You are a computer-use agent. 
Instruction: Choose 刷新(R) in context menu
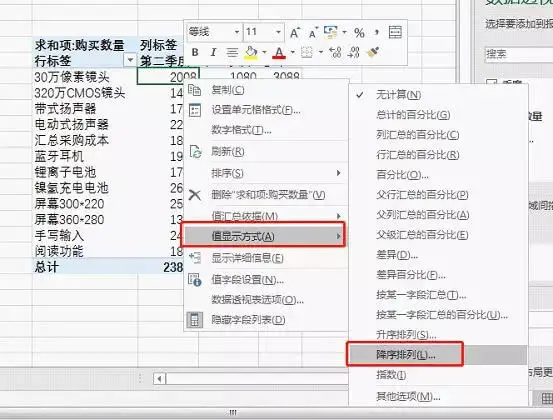266,152
